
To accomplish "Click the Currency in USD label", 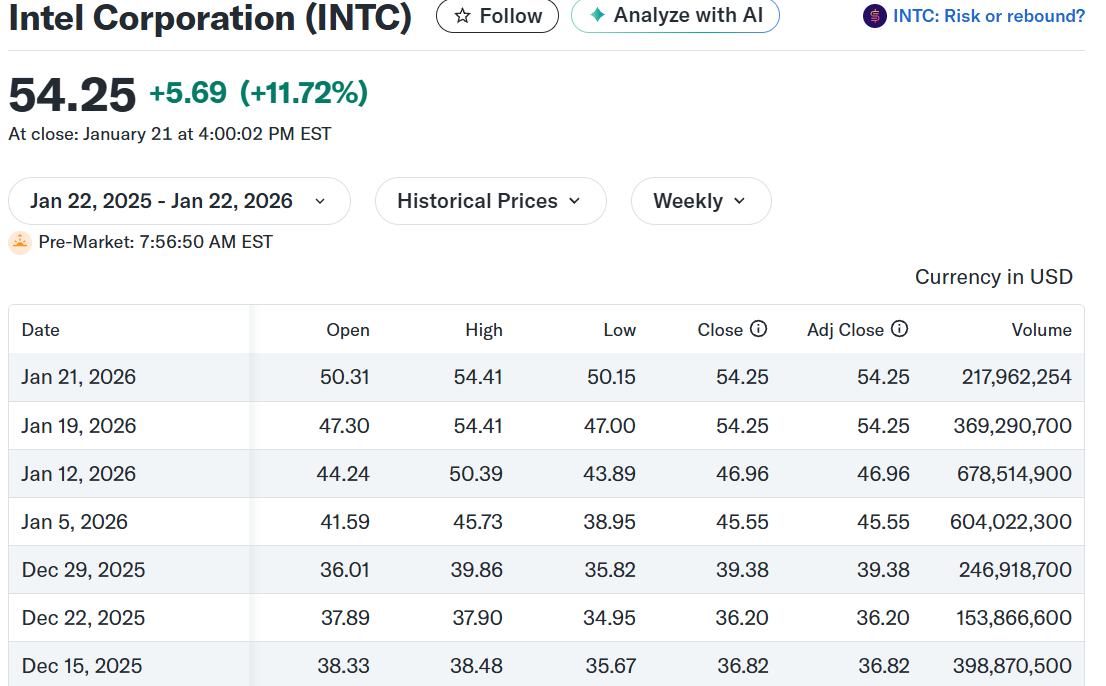I will tap(994, 277).
